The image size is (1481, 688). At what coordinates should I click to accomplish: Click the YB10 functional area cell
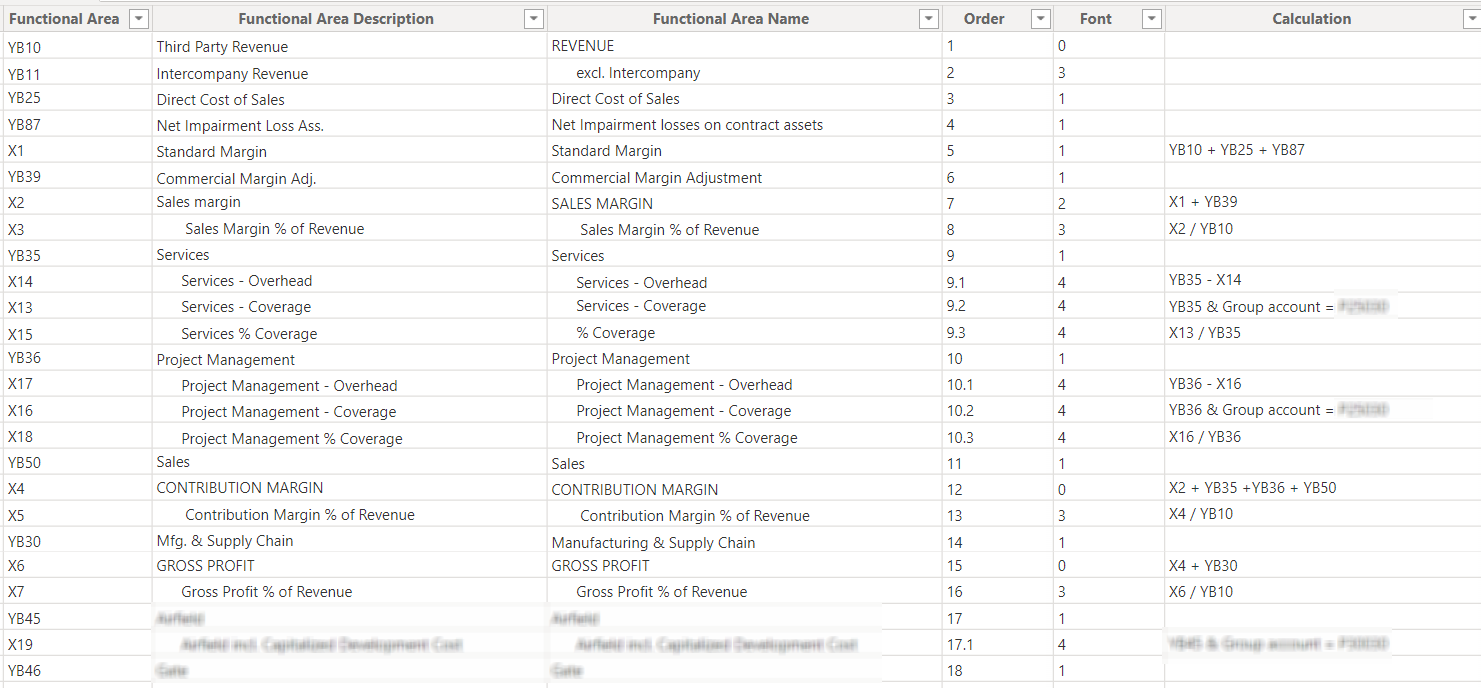coord(24,47)
